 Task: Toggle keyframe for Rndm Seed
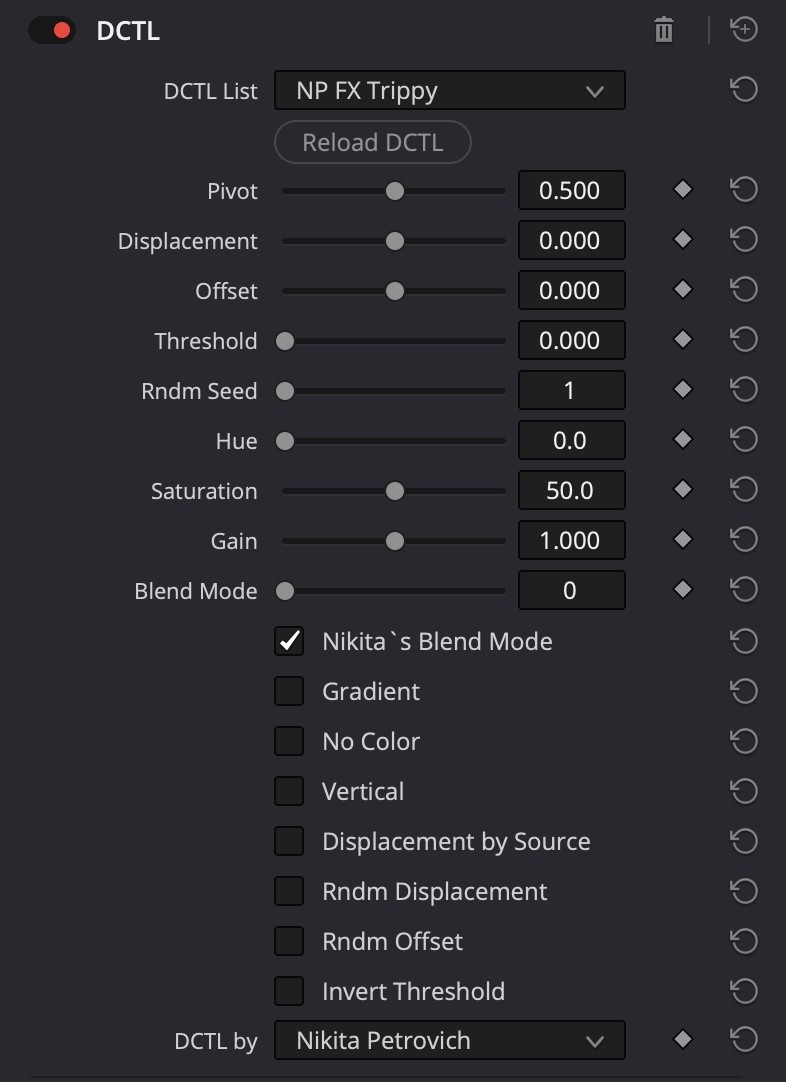pyautogui.click(x=683, y=390)
